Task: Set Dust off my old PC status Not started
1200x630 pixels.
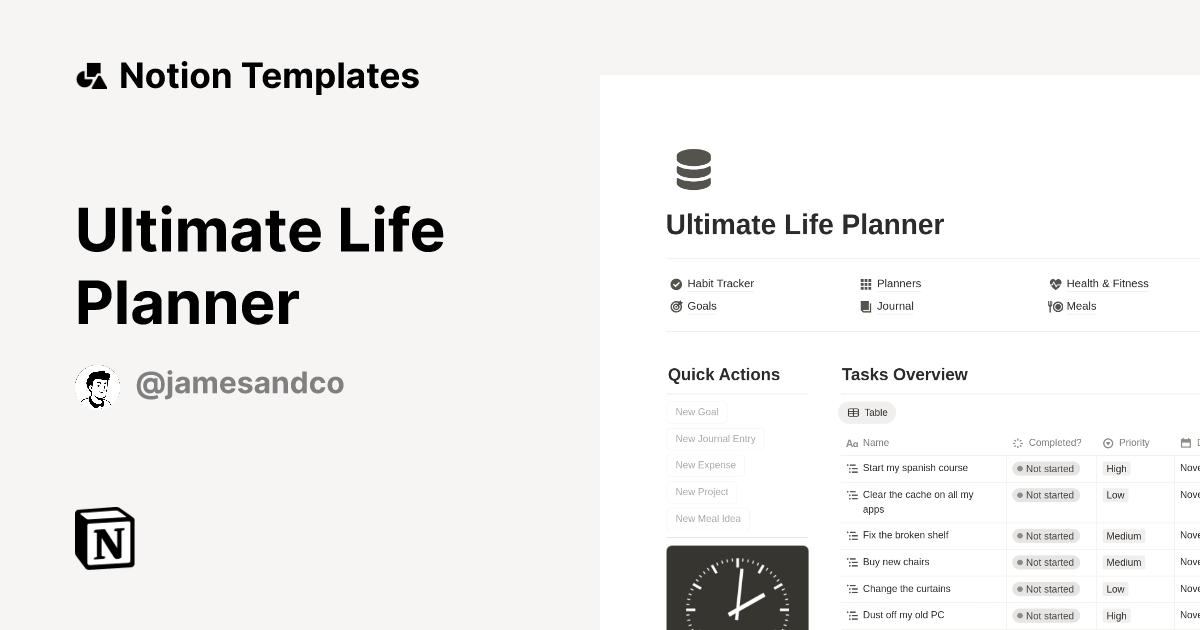Action: [x=1046, y=615]
